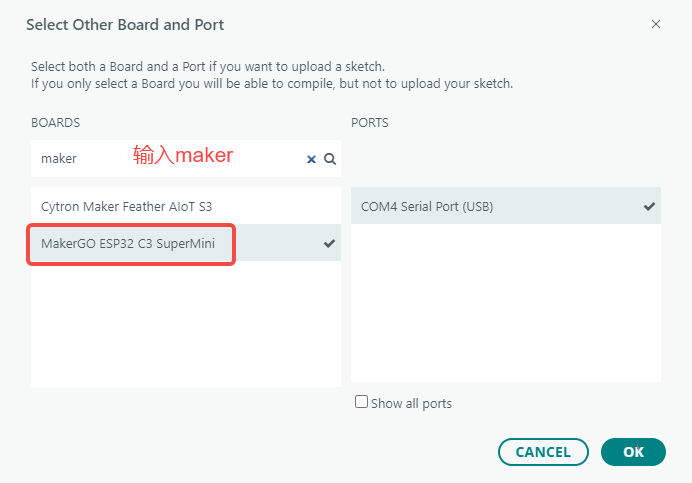
Task: Click the upload instructions text below the title
Action: (271, 75)
